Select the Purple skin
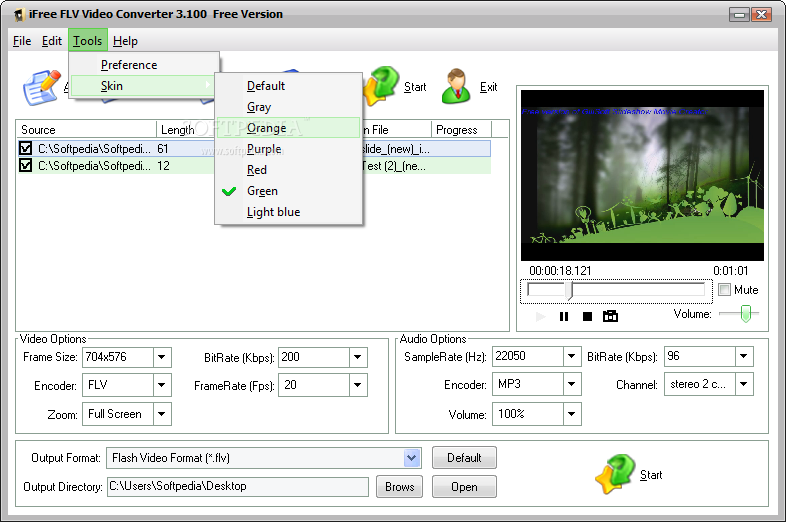Screen dimensions: 786x522 click(x=288, y=149)
